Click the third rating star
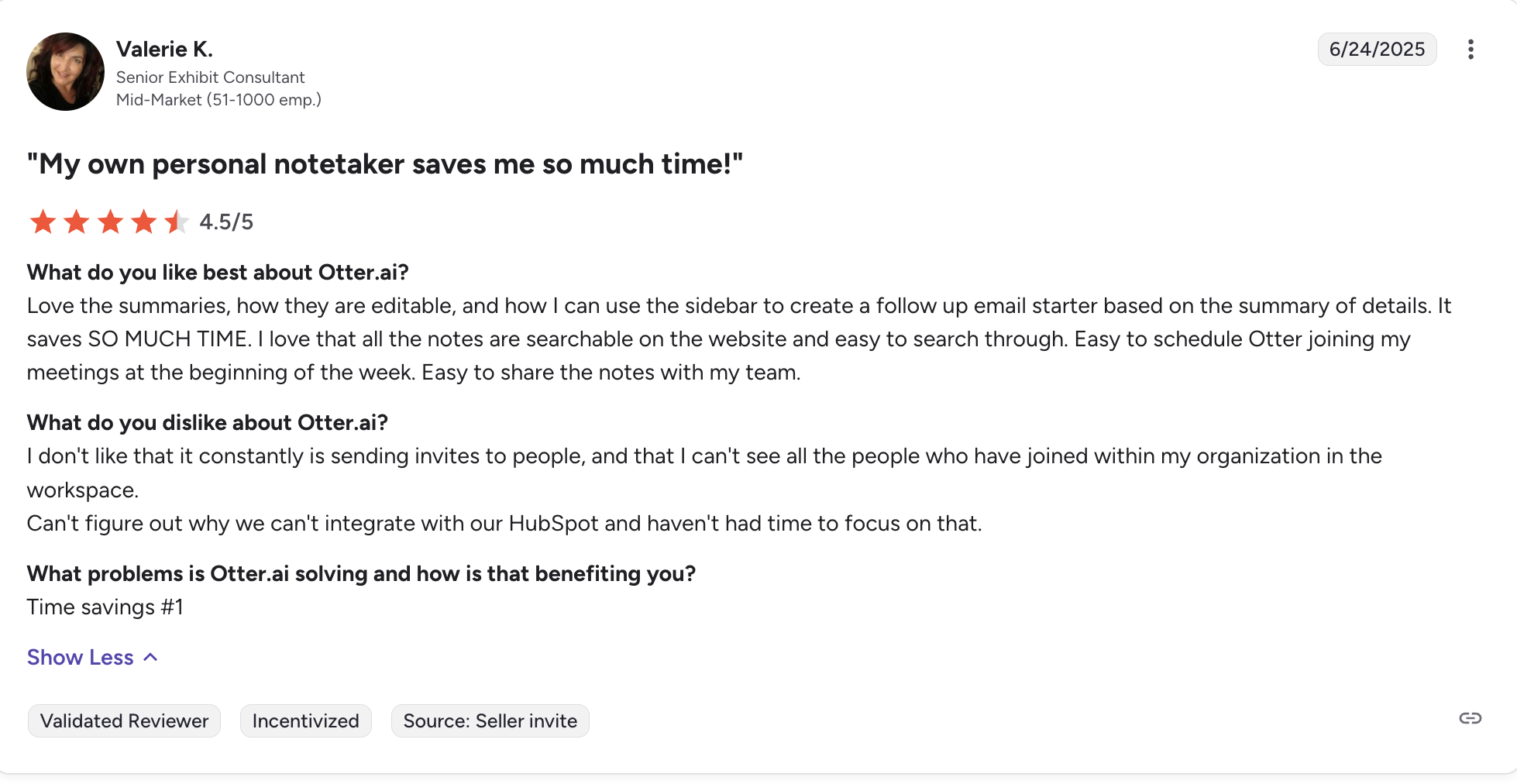 pyautogui.click(x=110, y=222)
